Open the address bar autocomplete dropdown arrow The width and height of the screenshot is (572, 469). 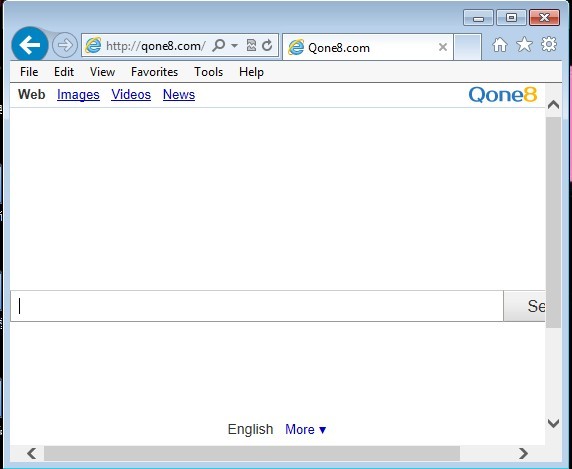pos(235,46)
